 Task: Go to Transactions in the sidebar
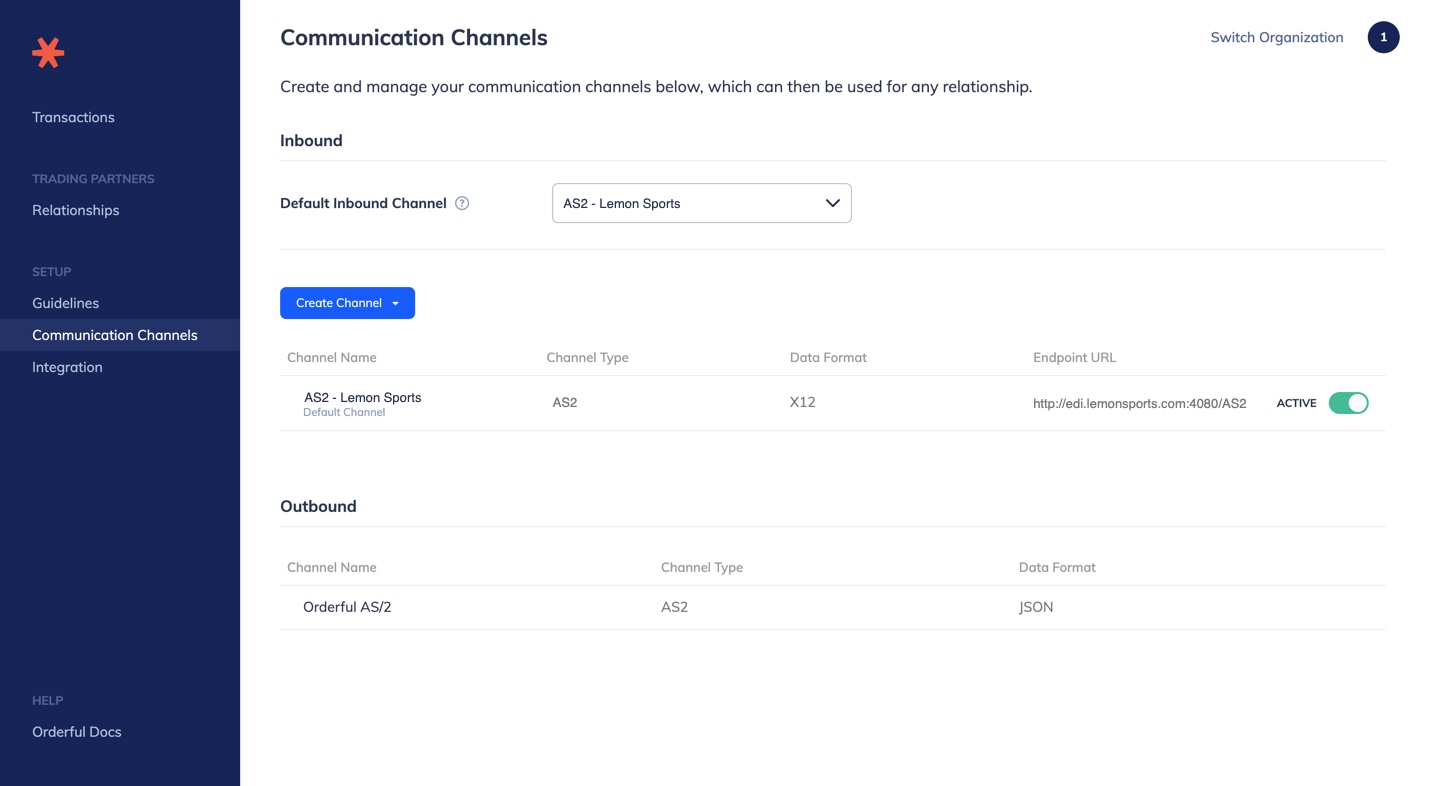73,117
